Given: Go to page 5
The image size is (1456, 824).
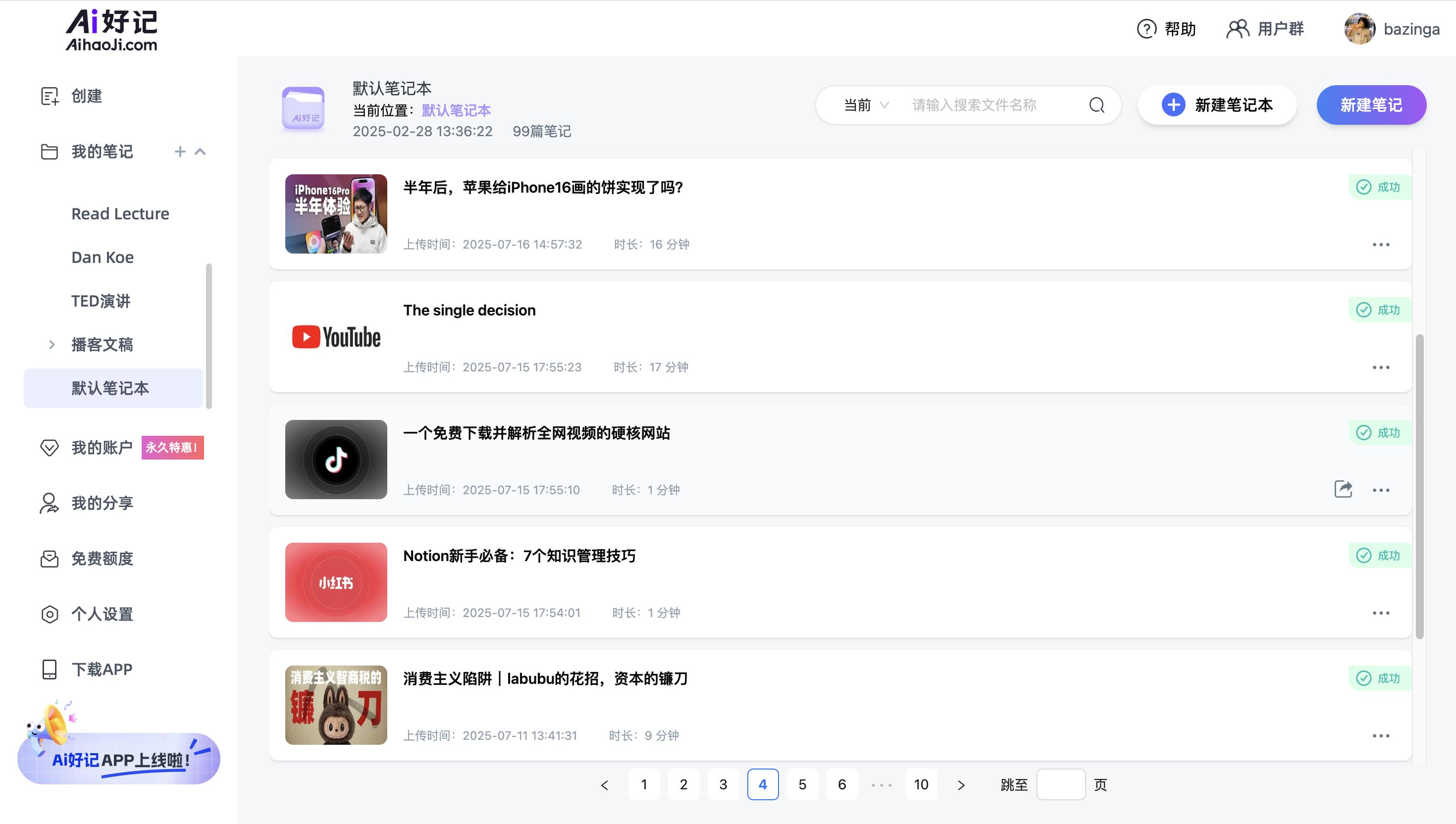Looking at the screenshot, I should pos(802,785).
